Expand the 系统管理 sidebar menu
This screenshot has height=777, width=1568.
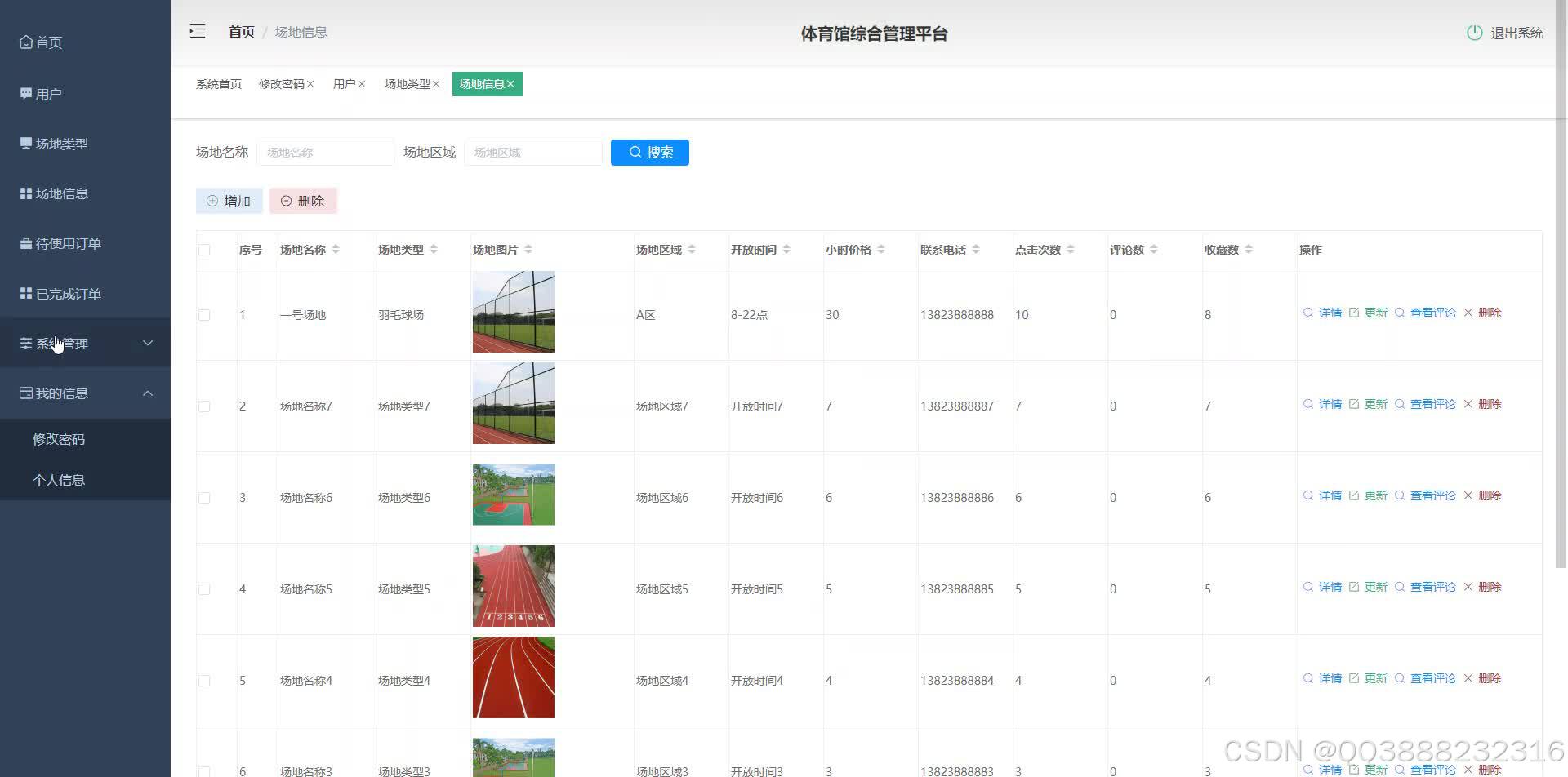point(86,344)
